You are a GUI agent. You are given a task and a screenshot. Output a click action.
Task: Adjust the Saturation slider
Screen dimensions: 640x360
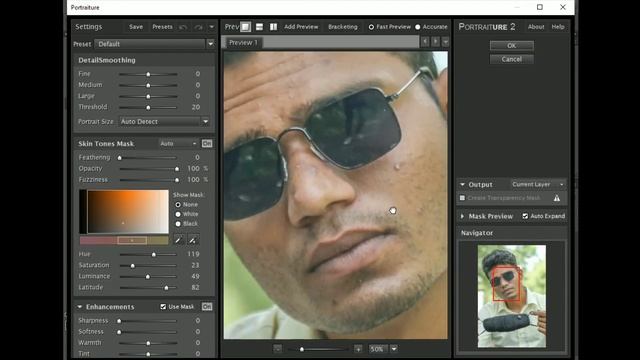coord(148,265)
